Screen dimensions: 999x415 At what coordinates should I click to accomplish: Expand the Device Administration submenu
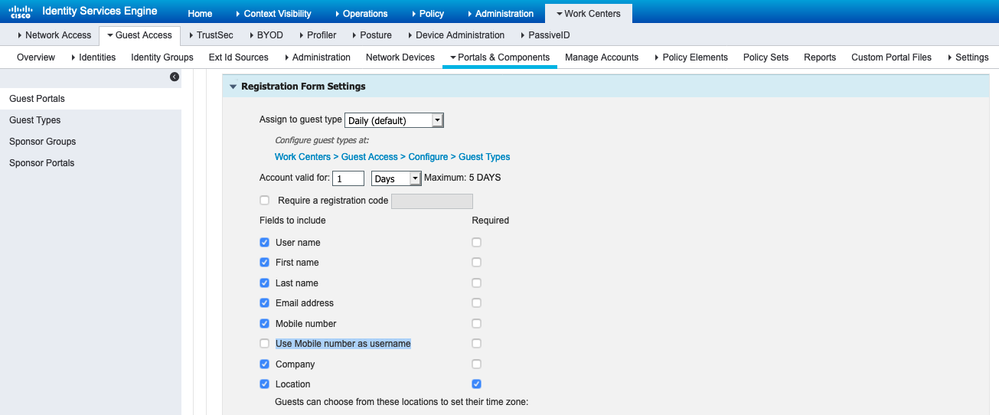(456, 35)
